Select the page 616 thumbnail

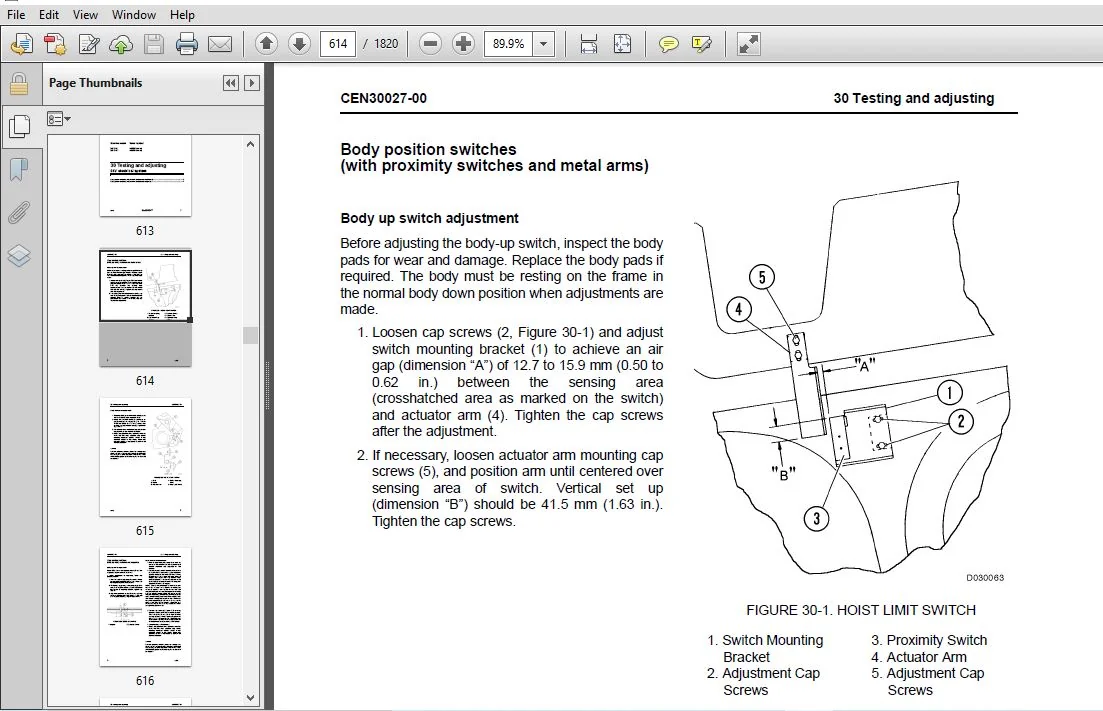(x=145, y=607)
